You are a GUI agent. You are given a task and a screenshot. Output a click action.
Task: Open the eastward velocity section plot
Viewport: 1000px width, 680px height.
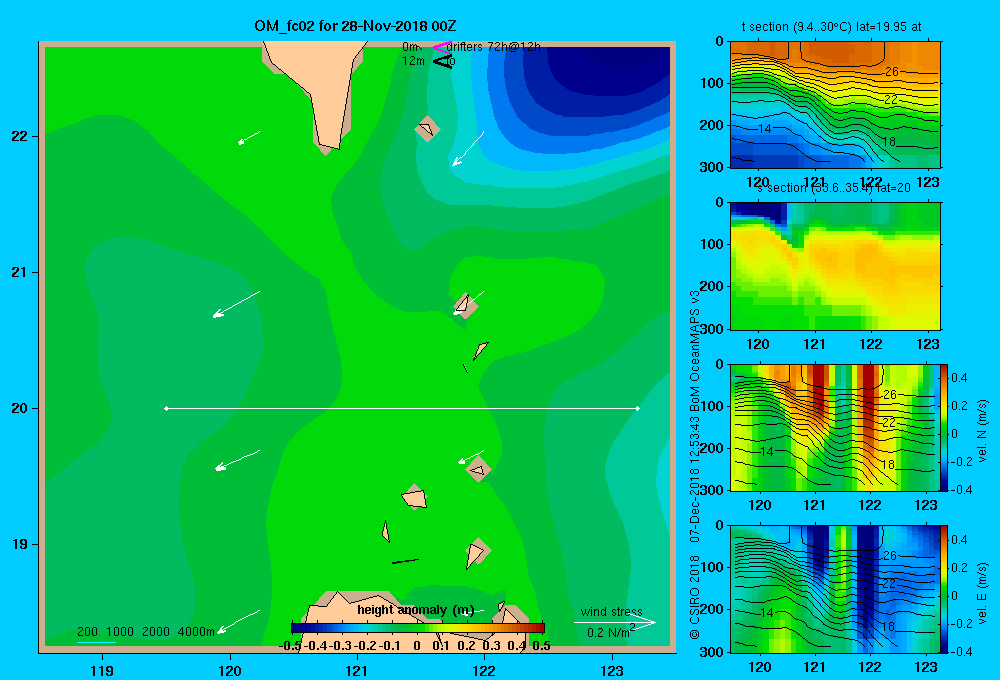835,589
